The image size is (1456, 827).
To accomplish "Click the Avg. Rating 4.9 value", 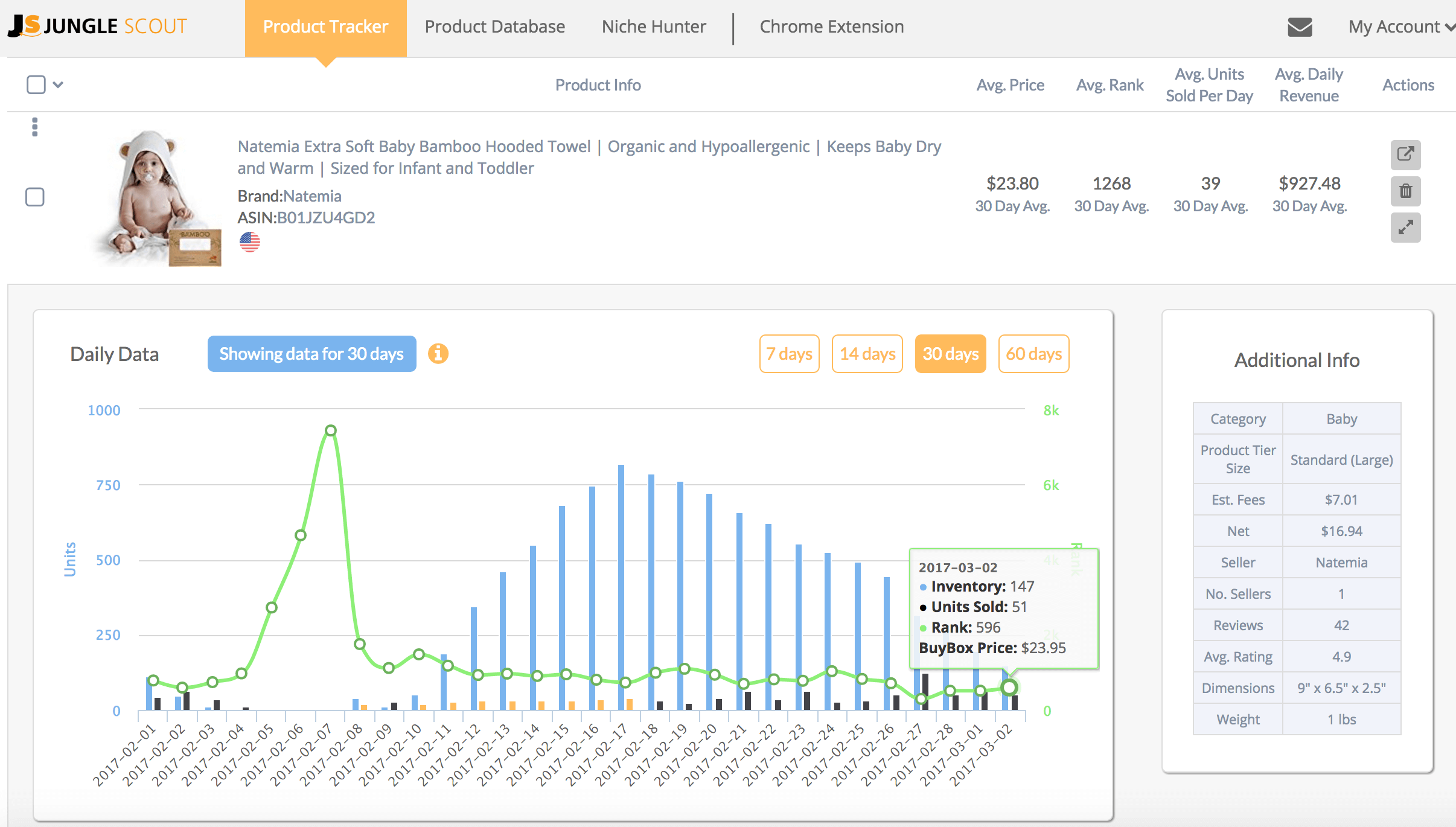I will click(x=1341, y=656).
